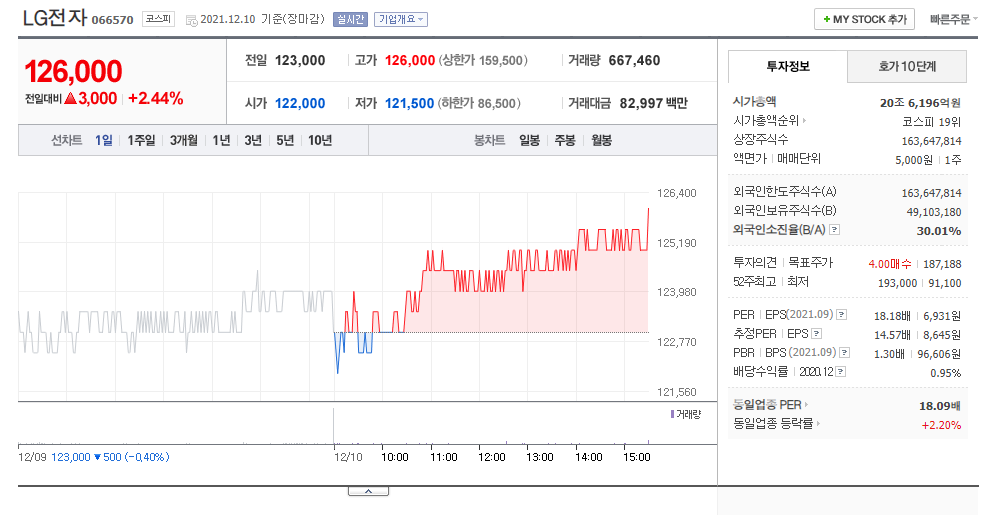This screenshot has width=983, height=515.
Task: Click the 저가 value 121,500
Action: (409, 104)
